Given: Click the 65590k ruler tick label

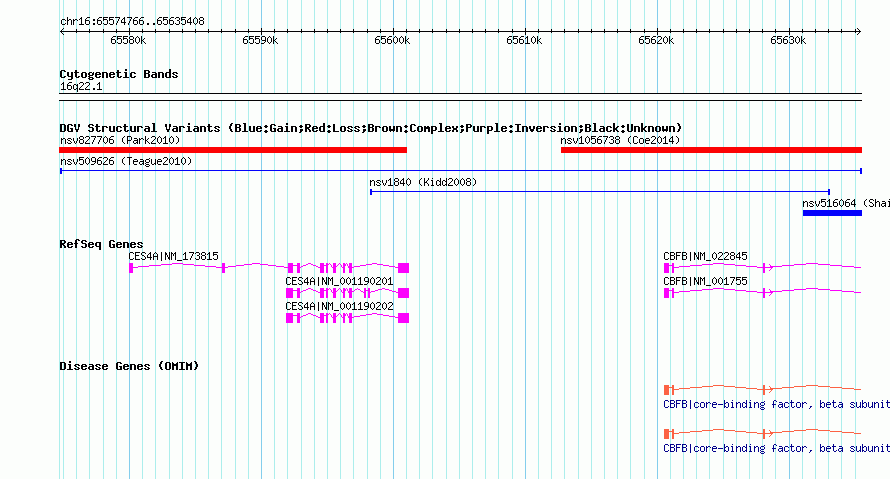Looking at the screenshot, I should tap(260, 40).
